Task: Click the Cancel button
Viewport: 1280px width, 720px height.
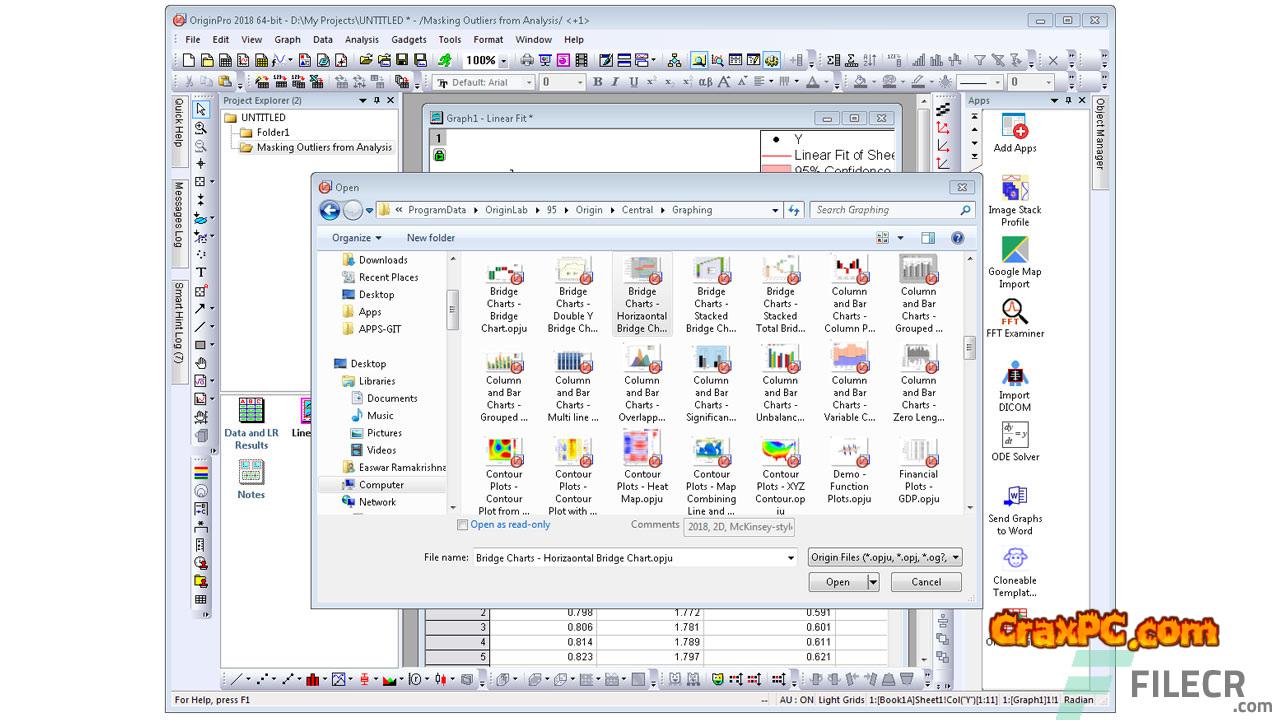Action: [926, 582]
